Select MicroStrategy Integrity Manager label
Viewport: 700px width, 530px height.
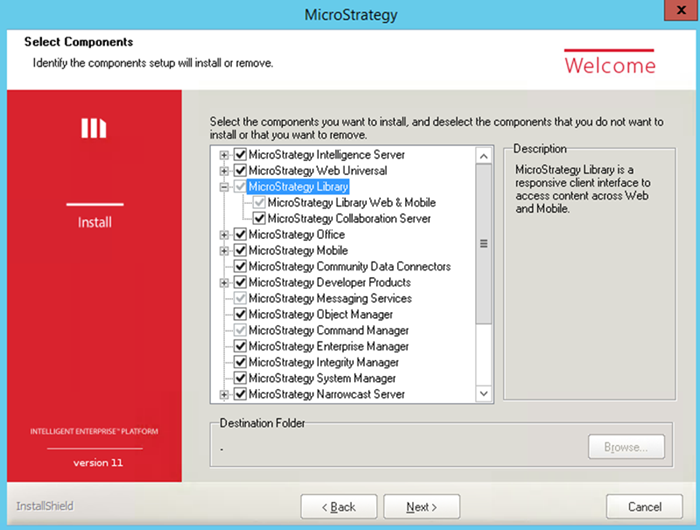[x=324, y=363]
